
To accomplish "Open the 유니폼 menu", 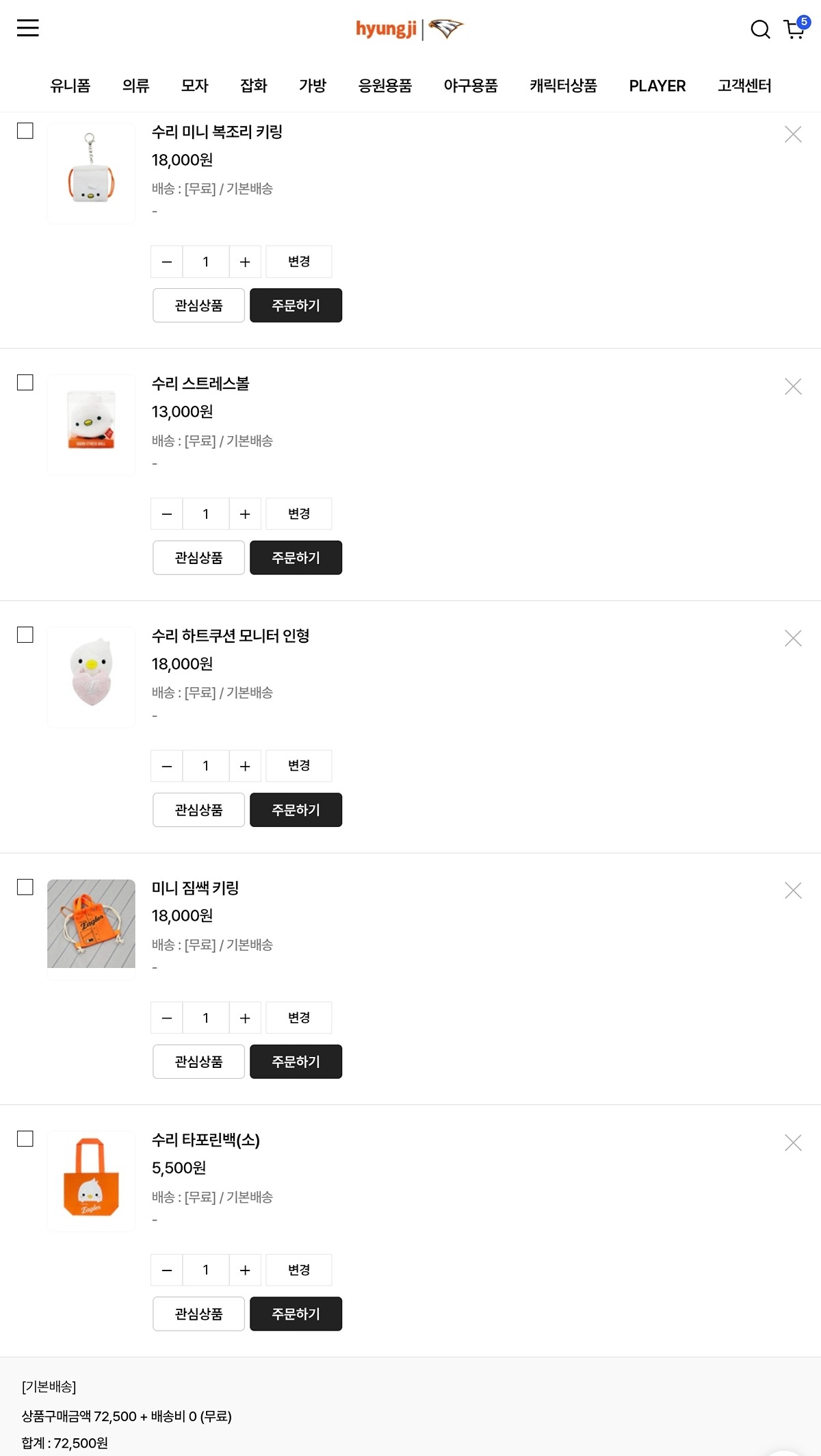I will (70, 86).
